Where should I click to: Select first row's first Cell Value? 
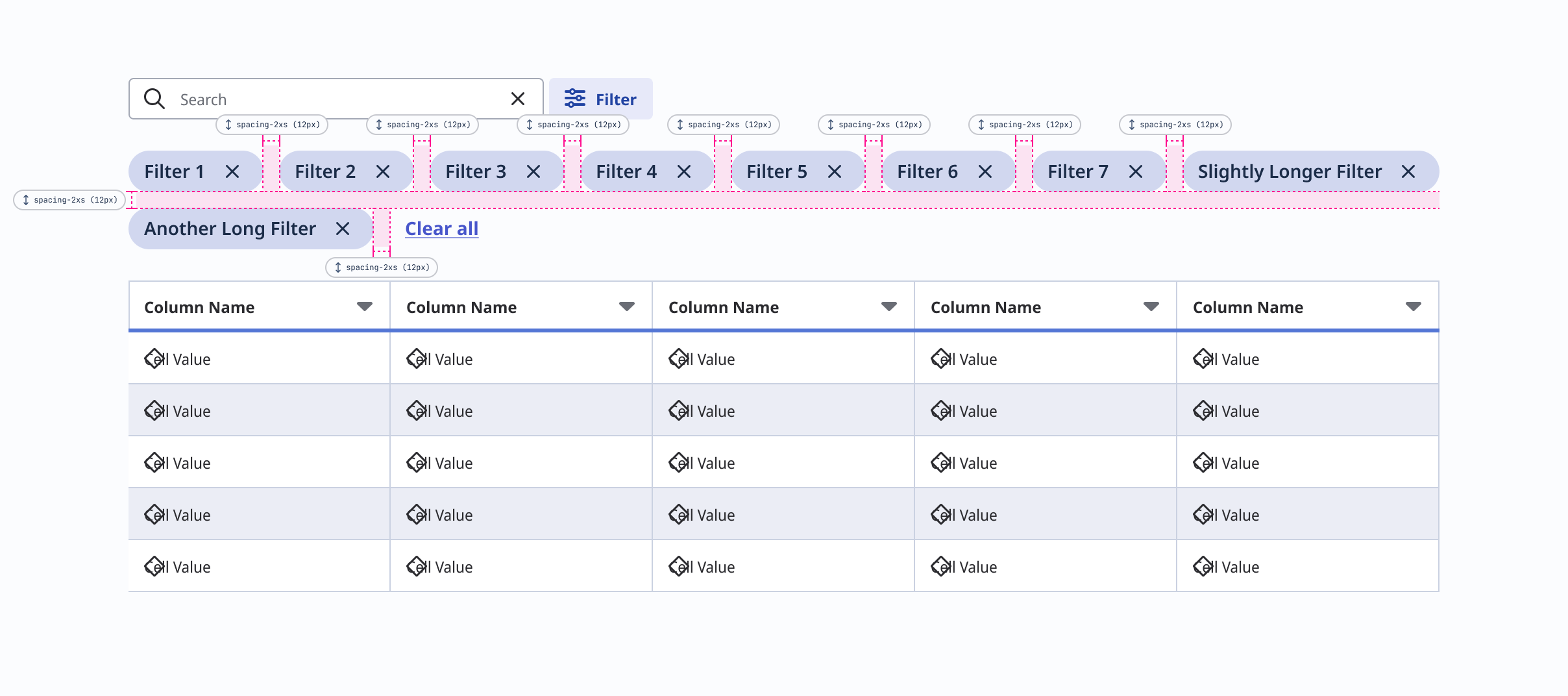[x=178, y=359]
